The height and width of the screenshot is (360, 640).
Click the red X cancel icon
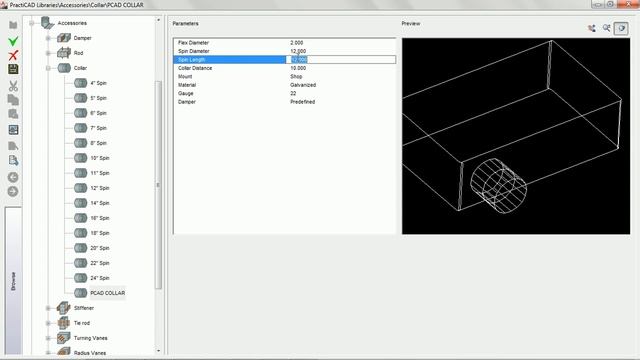coord(13,55)
